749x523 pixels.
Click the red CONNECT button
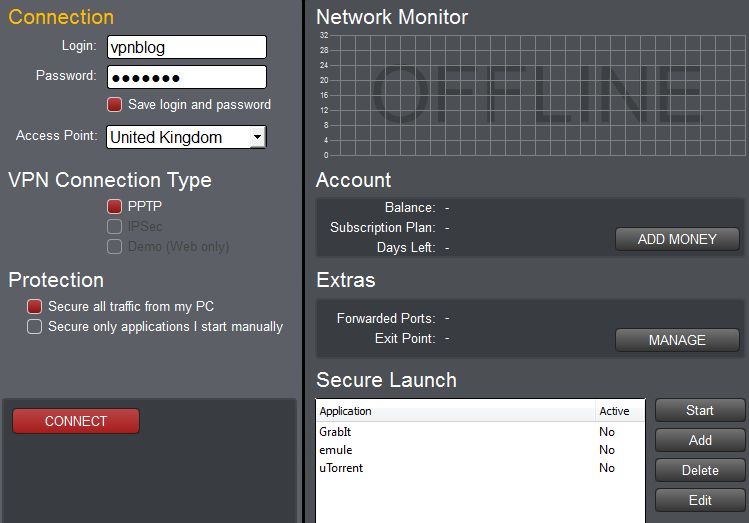click(76, 421)
